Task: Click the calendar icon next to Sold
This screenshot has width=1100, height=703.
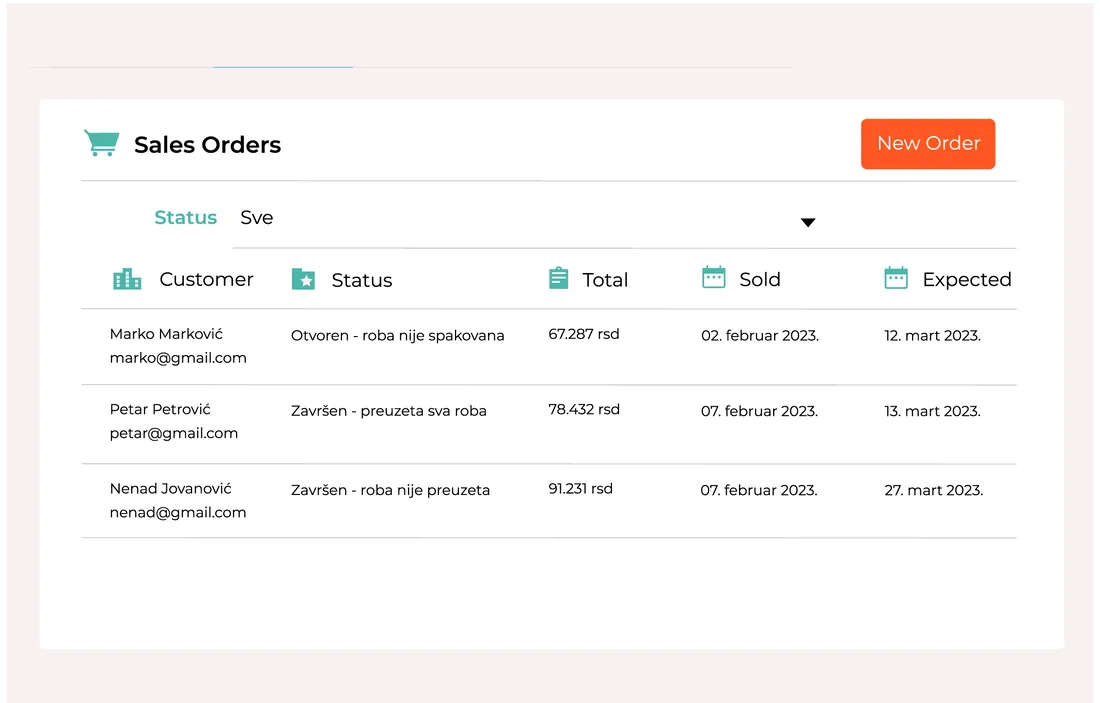Action: (713, 277)
